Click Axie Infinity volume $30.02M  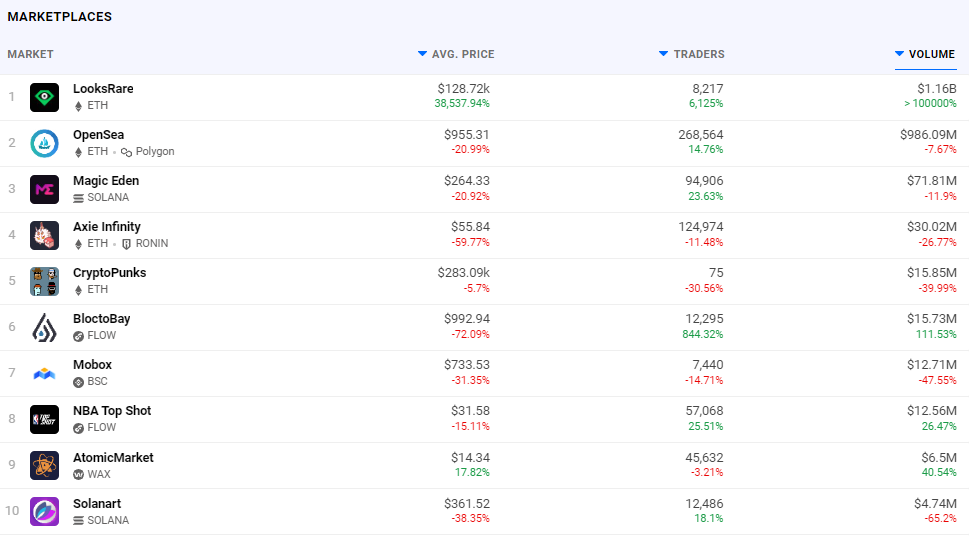(x=931, y=227)
